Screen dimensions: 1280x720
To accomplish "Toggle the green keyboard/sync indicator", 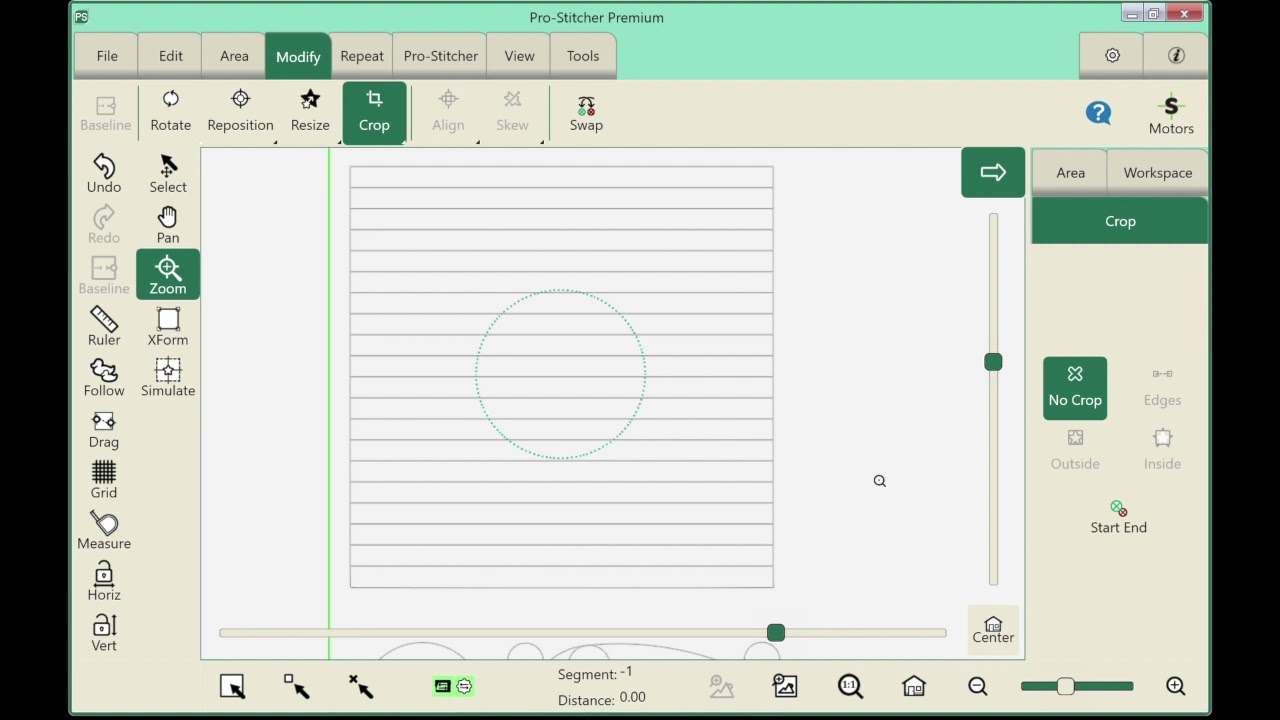I will (x=453, y=686).
